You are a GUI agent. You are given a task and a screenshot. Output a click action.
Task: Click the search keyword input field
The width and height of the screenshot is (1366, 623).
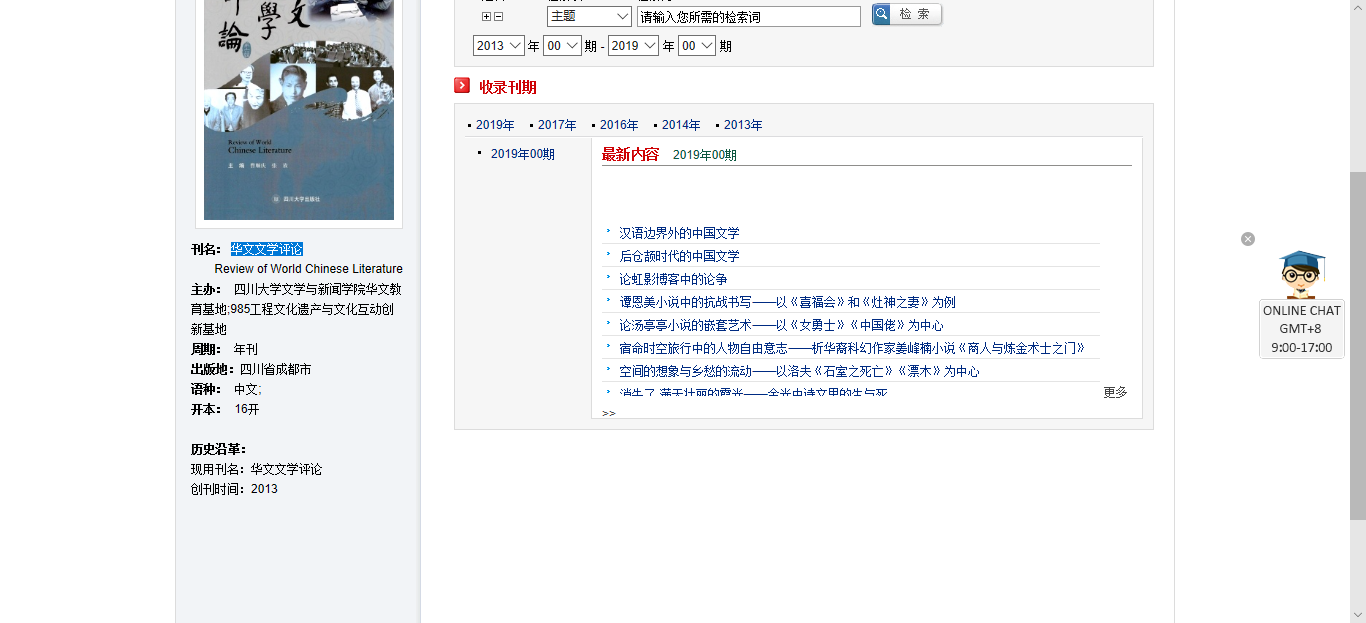pos(748,17)
